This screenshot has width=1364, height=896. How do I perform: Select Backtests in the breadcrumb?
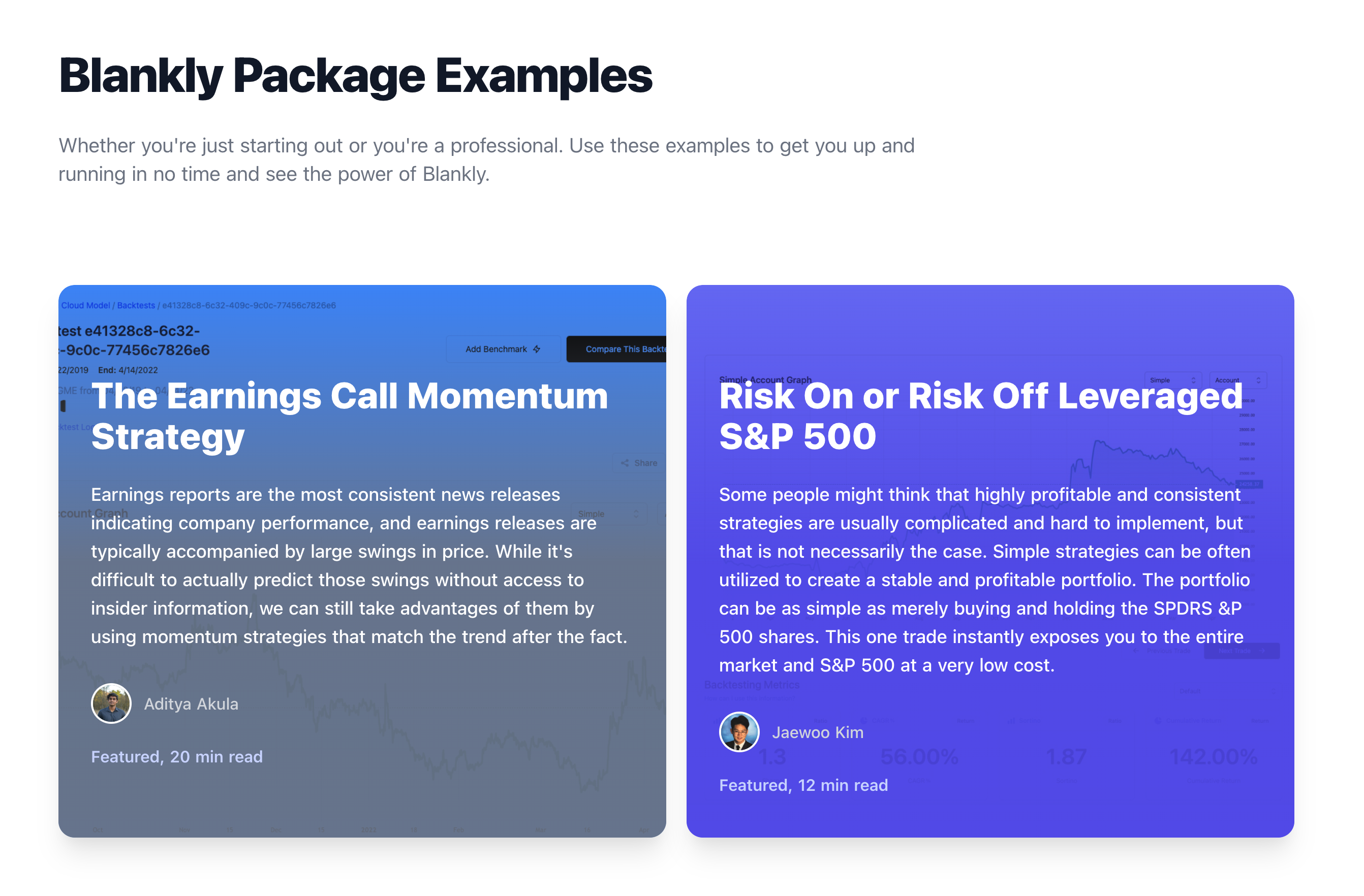pyautogui.click(x=135, y=305)
